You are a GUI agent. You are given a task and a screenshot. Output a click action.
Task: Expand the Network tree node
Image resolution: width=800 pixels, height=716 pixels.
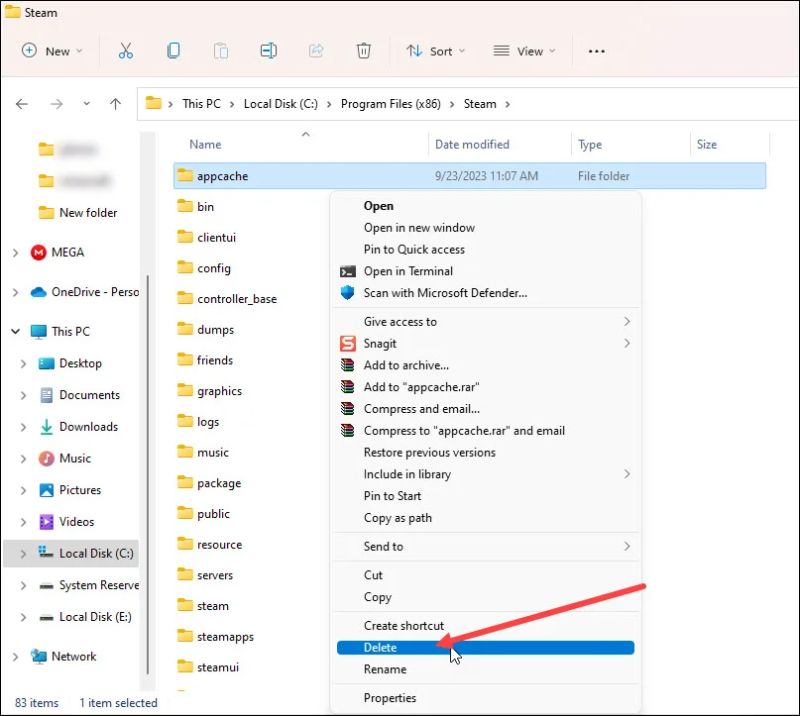pyautogui.click(x=15, y=657)
